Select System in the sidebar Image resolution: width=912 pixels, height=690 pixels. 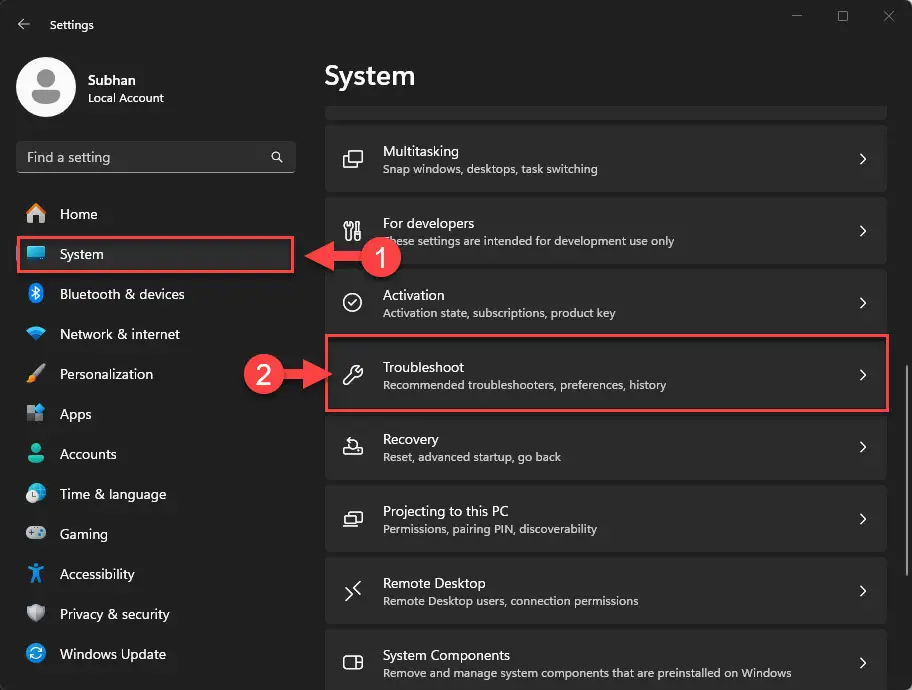155,254
